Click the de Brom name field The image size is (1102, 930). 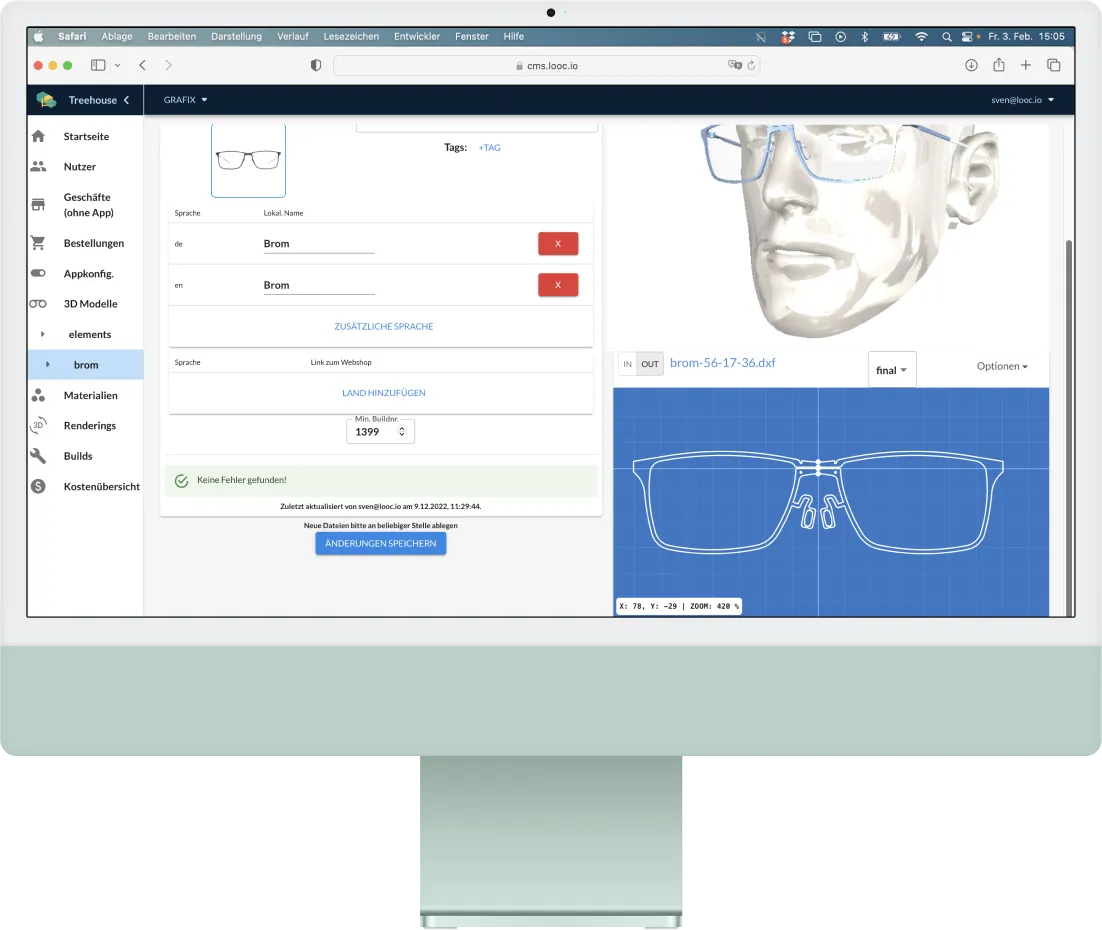tap(319, 244)
